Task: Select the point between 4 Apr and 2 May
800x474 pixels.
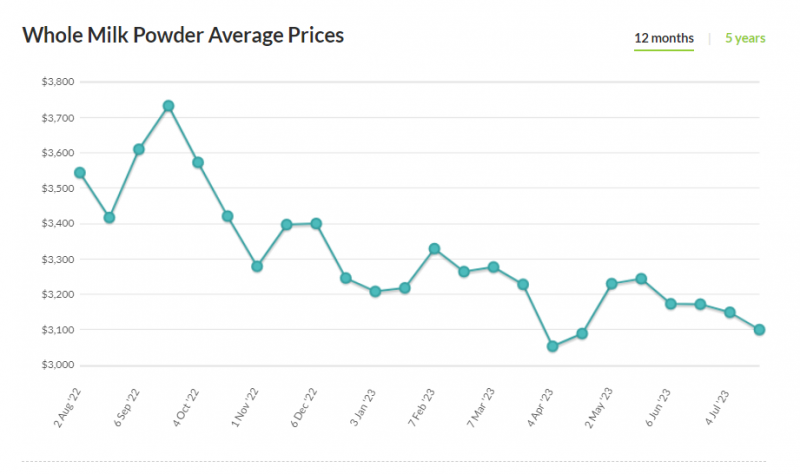Action: pos(582,333)
